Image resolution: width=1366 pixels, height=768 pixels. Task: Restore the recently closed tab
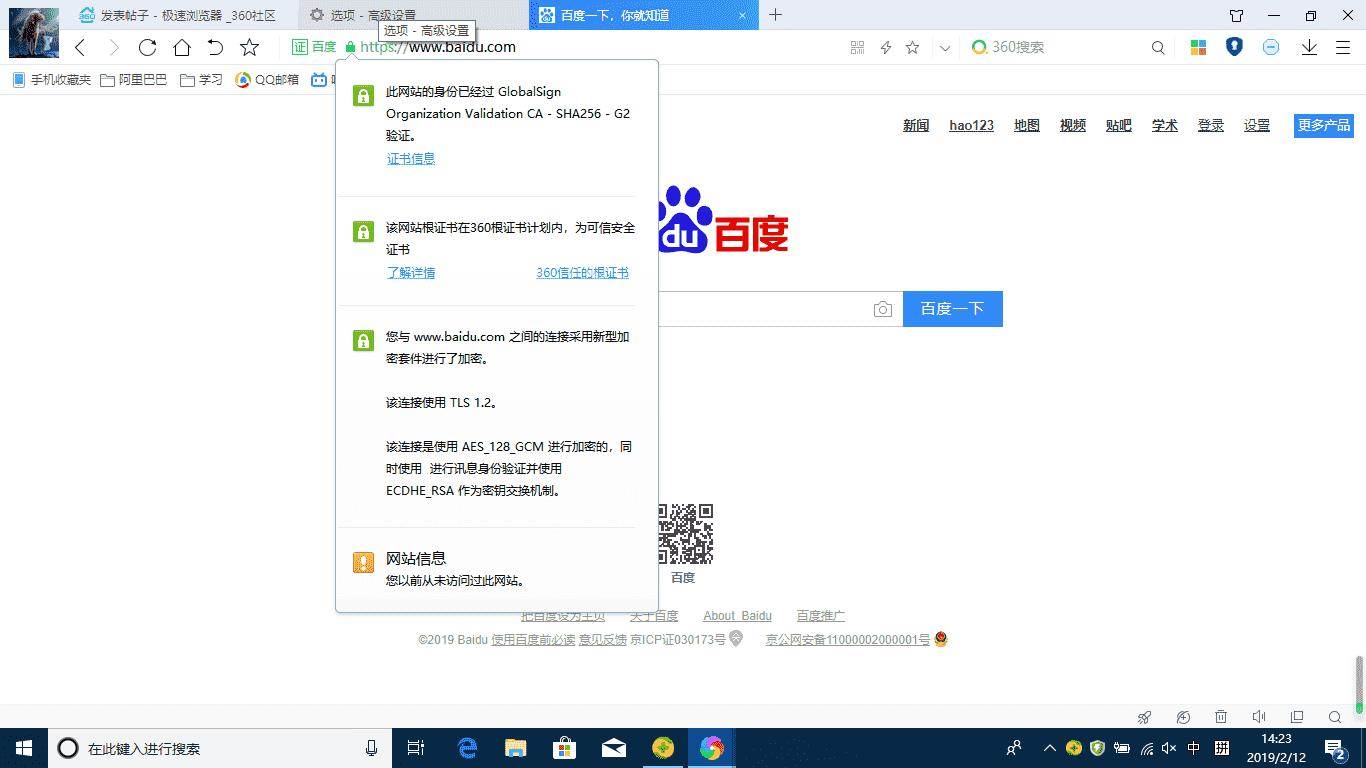tap(215, 47)
